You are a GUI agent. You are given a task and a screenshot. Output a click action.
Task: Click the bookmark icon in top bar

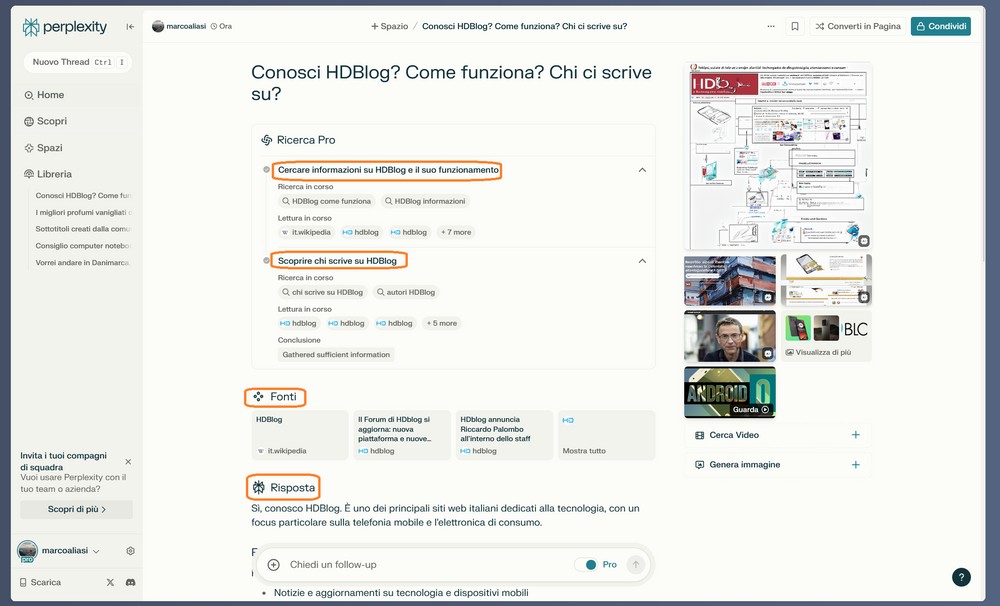[x=795, y=26]
